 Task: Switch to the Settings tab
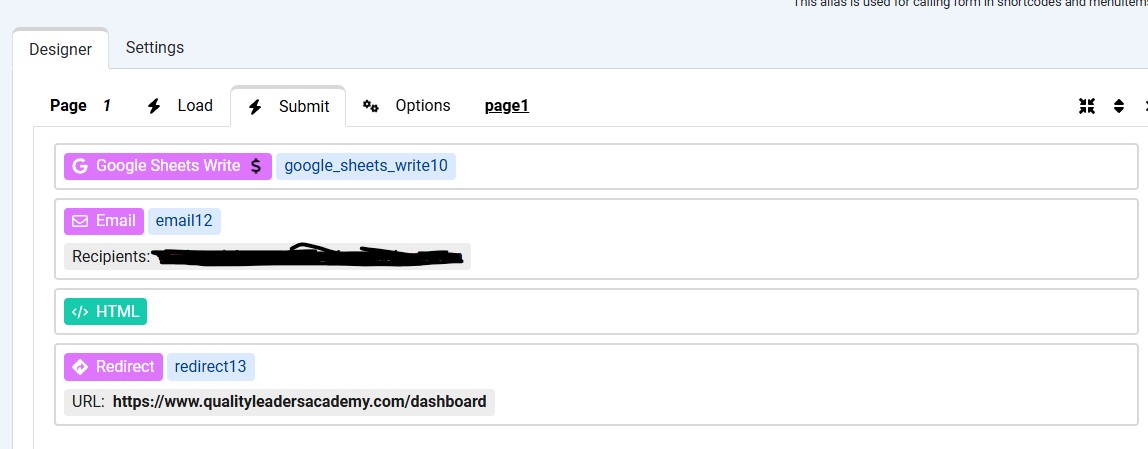point(154,48)
